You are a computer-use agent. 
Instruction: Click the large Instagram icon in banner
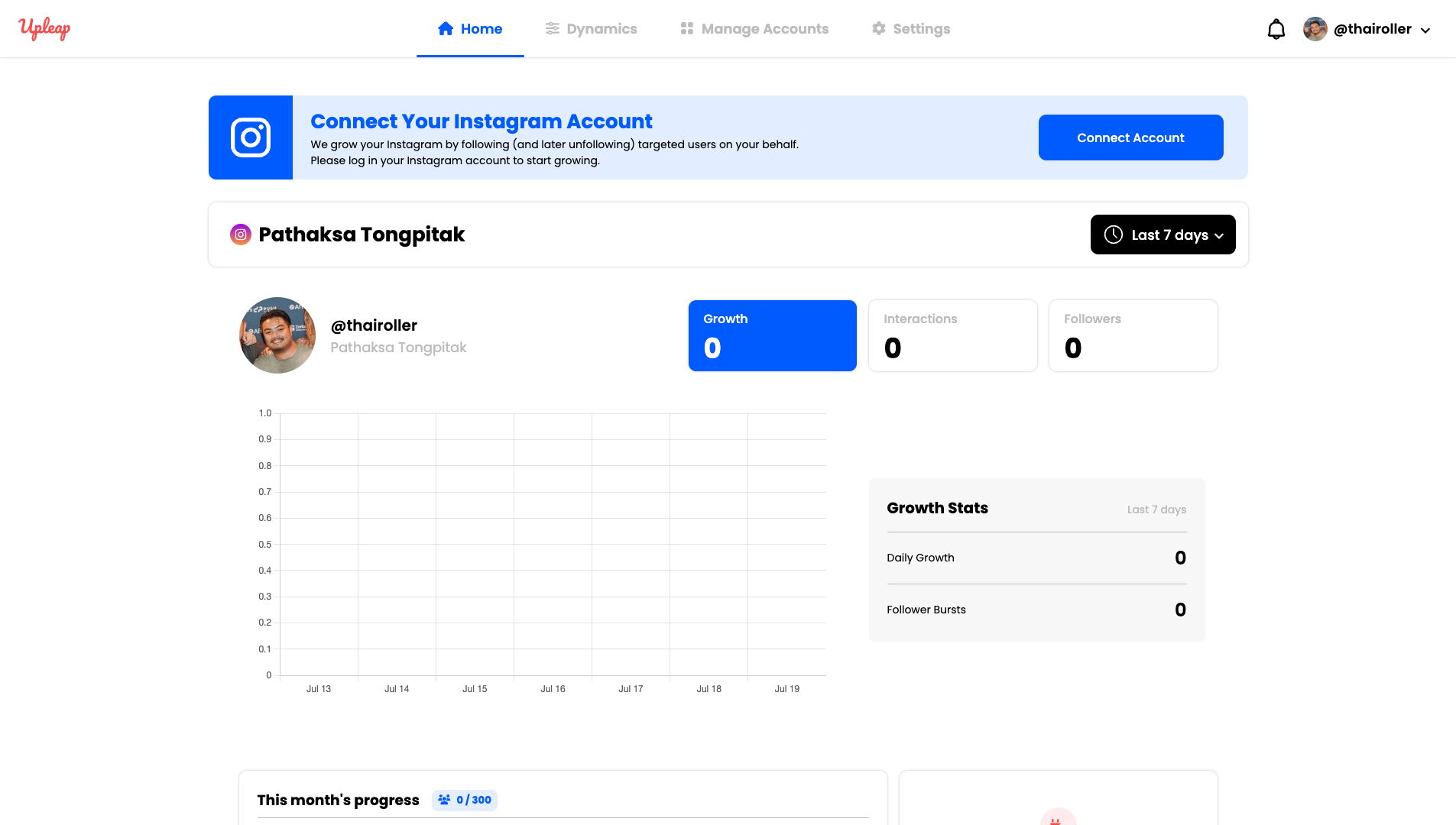click(x=251, y=137)
